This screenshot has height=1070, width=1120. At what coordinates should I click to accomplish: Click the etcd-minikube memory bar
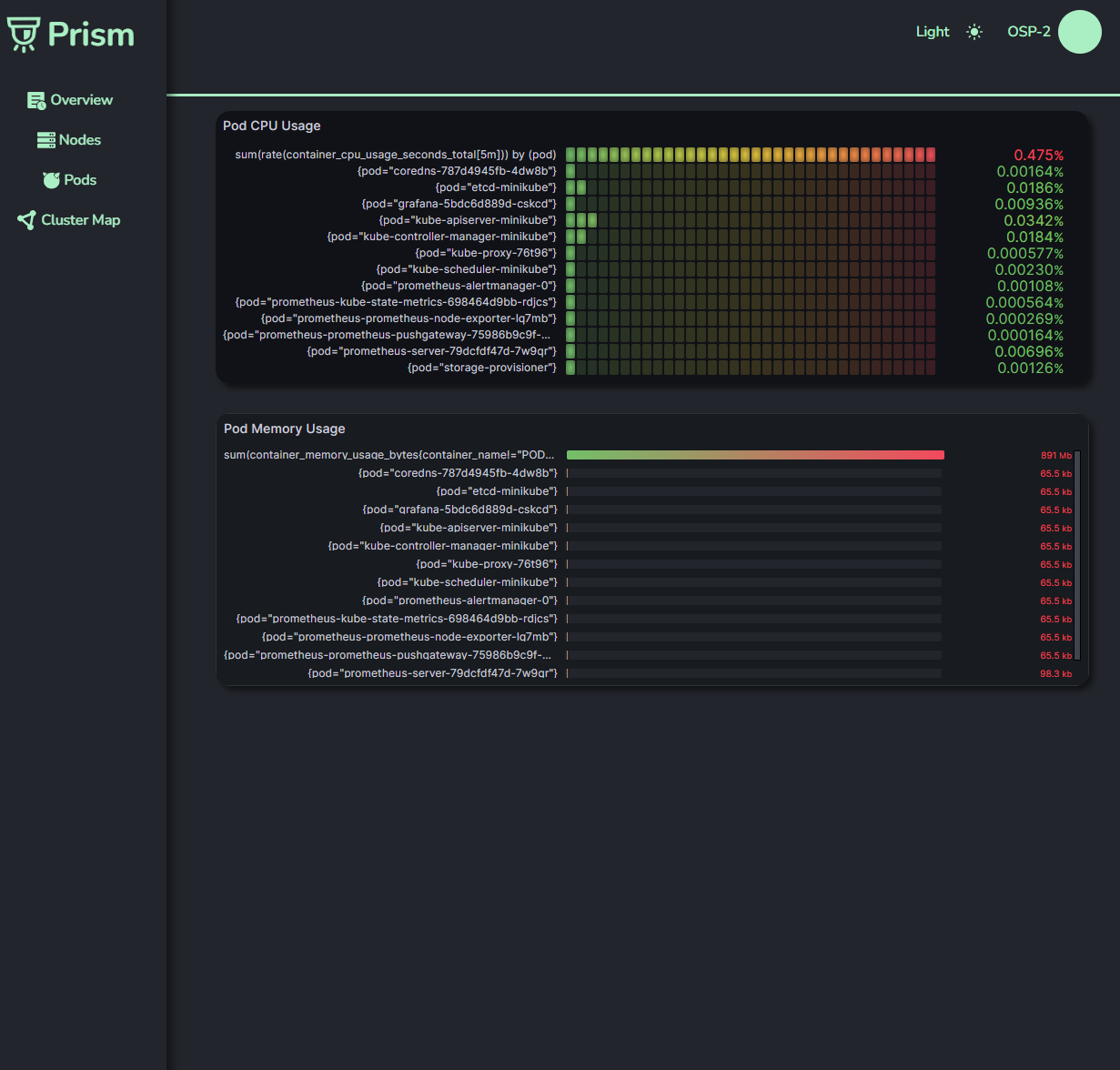(x=754, y=491)
